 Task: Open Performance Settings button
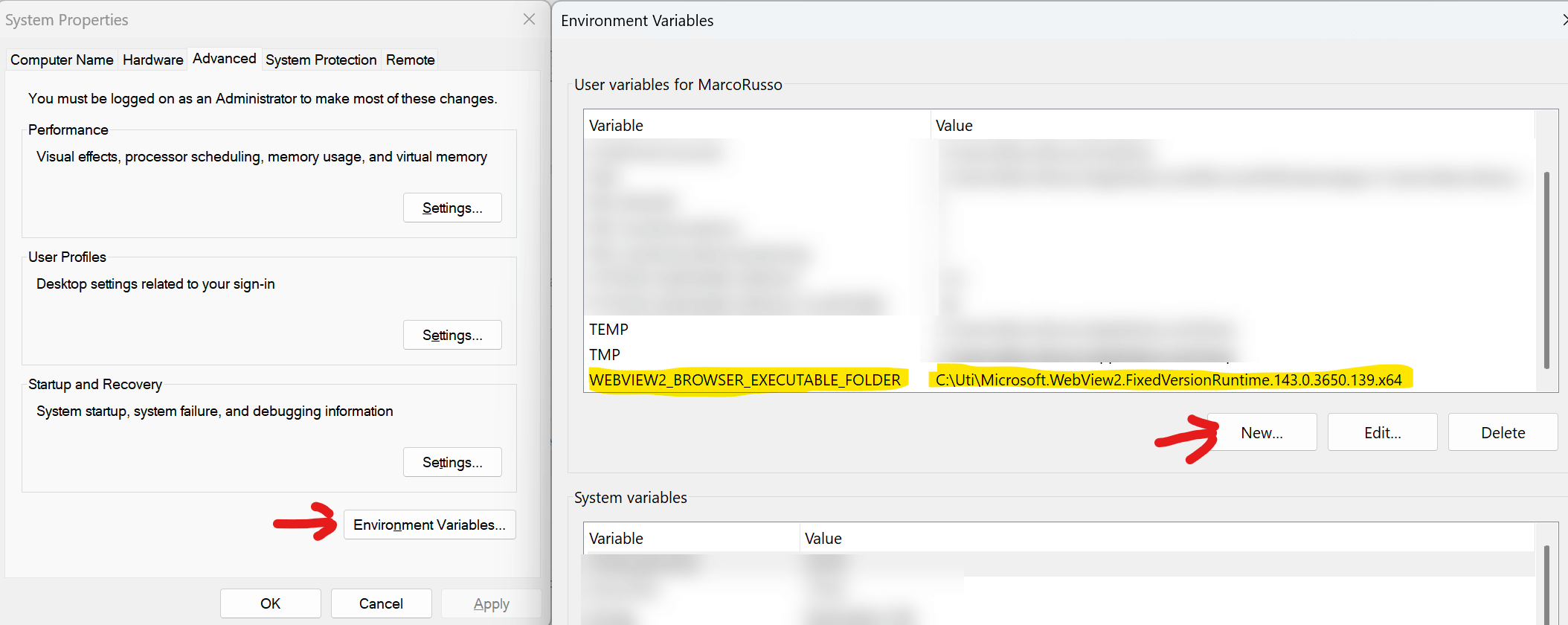(x=452, y=208)
